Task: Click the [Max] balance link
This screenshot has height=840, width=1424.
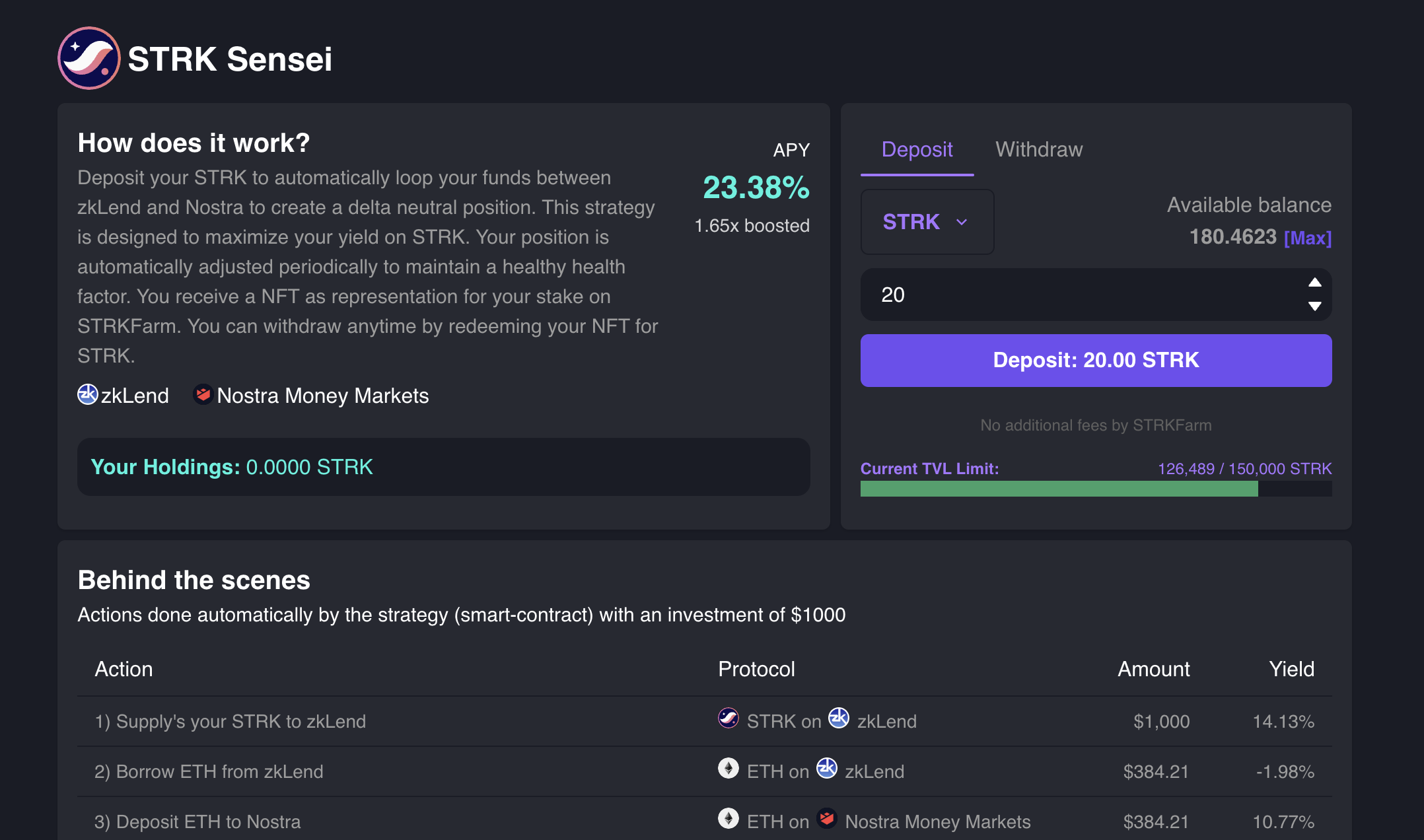Action: pyautogui.click(x=1307, y=238)
